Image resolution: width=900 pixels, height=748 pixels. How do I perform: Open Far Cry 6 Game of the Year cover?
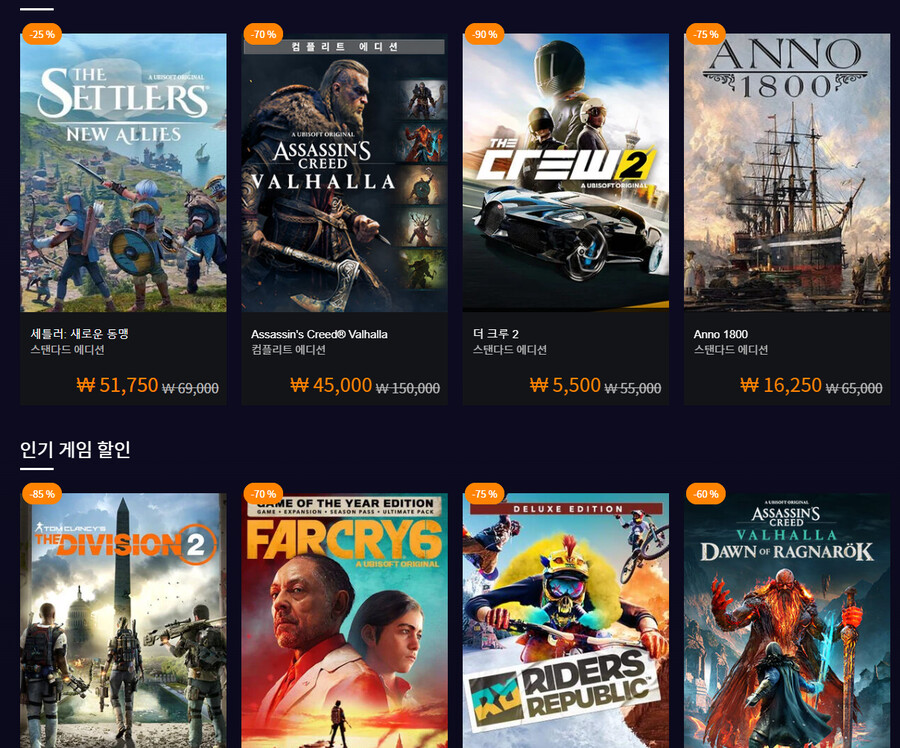(x=344, y=621)
